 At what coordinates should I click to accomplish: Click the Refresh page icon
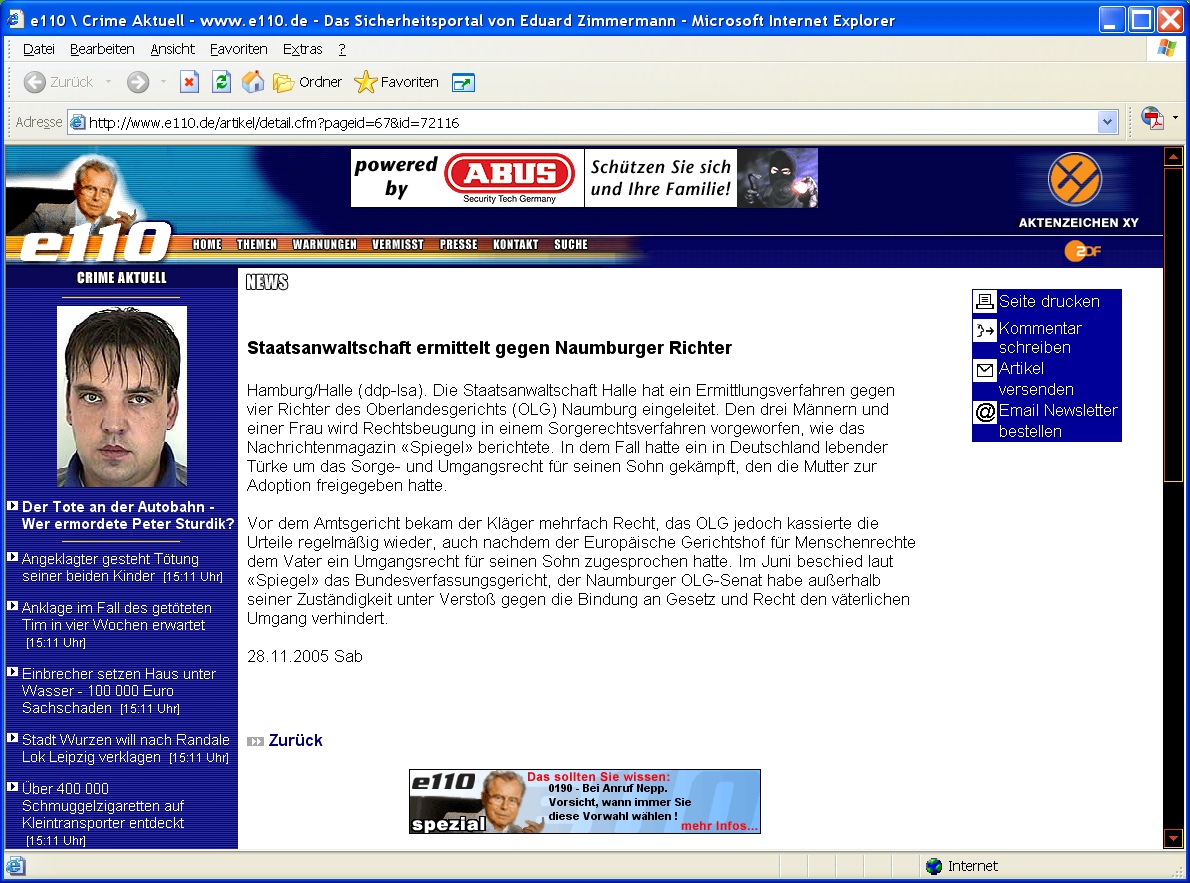pos(221,82)
